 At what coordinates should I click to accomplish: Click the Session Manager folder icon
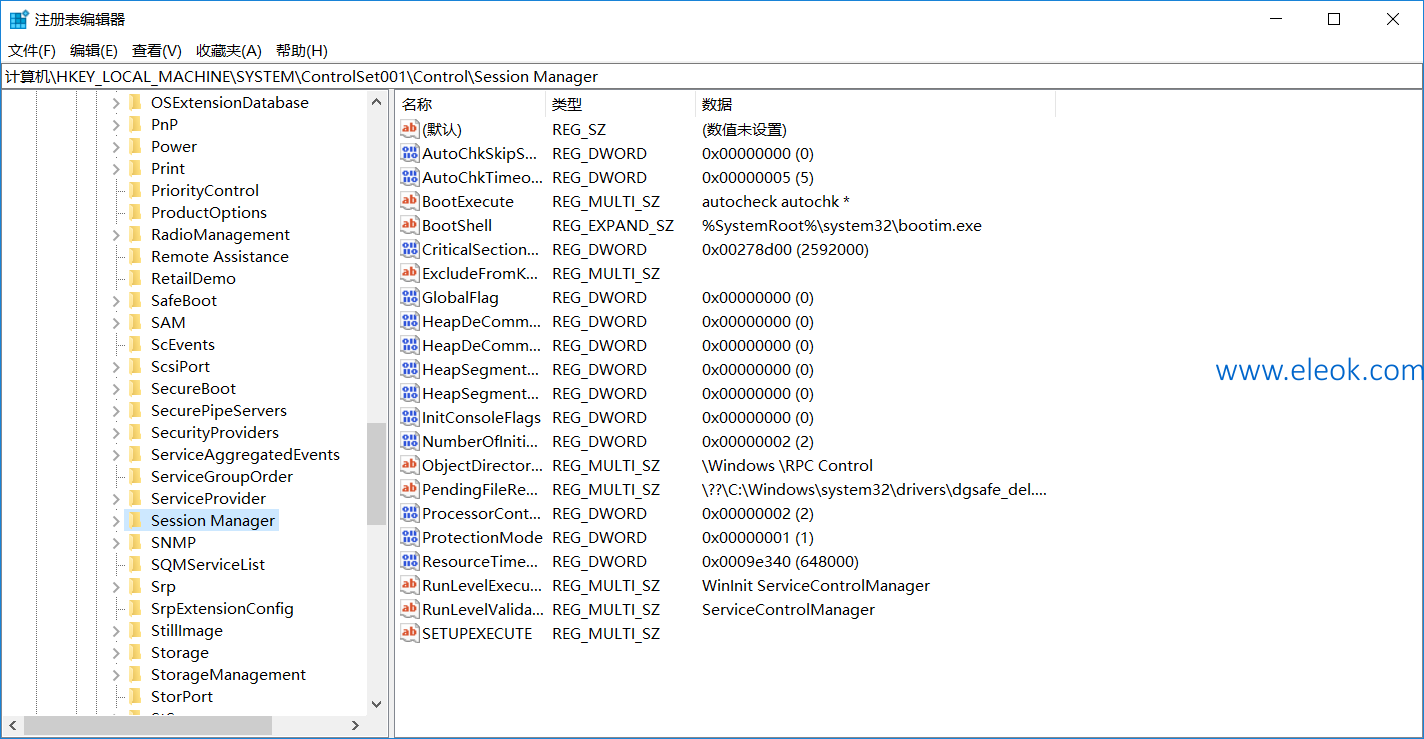coord(135,520)
